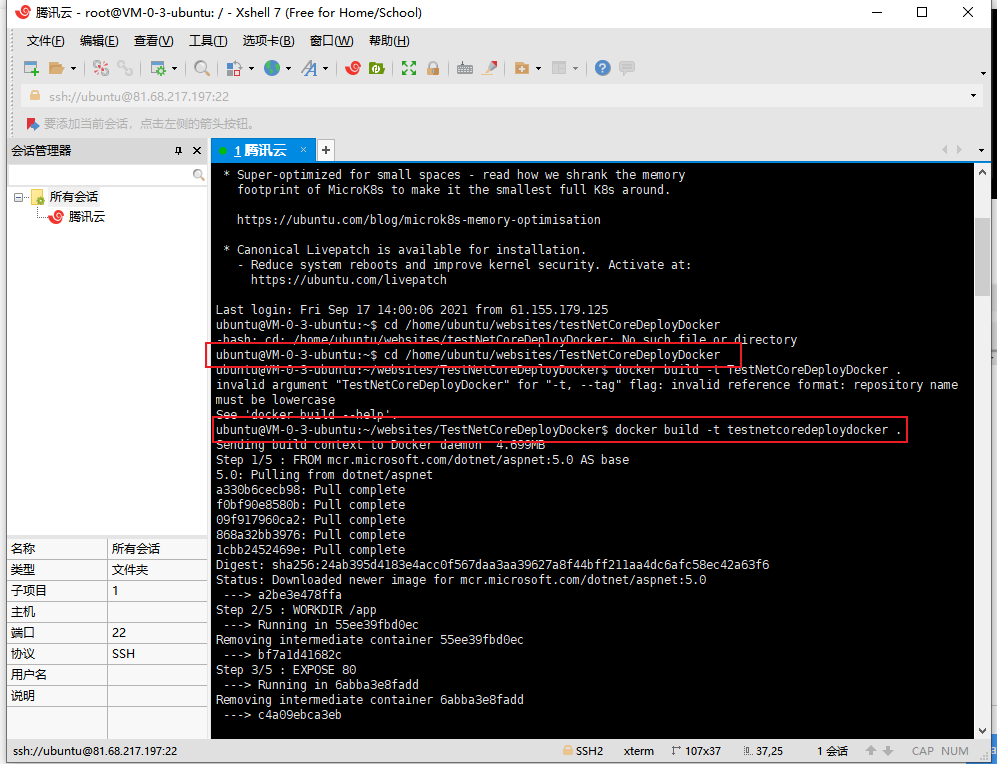The image size is (997, 764).
Task: Select the 1 腾讯云 session tab
Action: coord(260,150)
